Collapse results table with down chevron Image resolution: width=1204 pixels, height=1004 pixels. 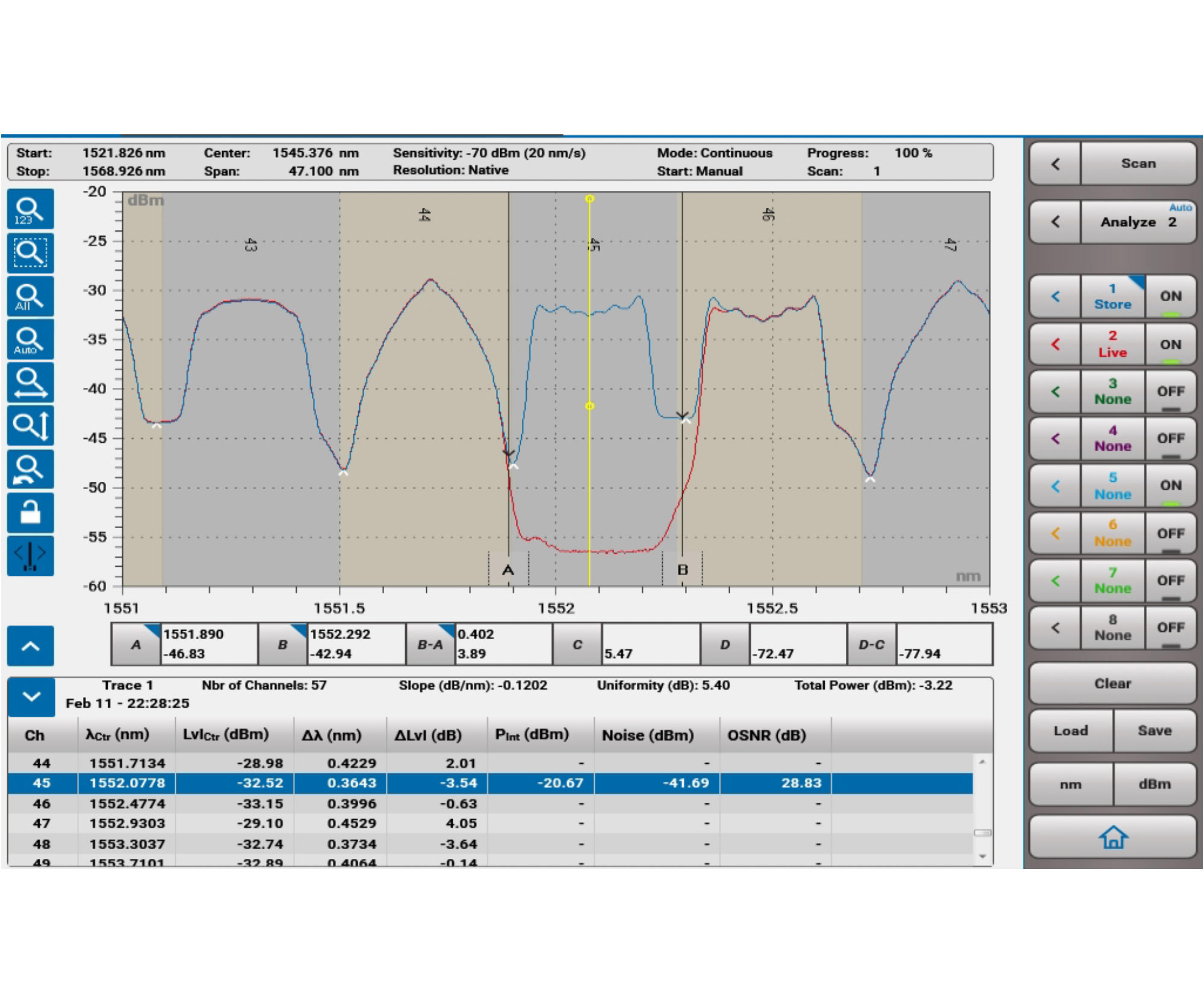(31, 697)
